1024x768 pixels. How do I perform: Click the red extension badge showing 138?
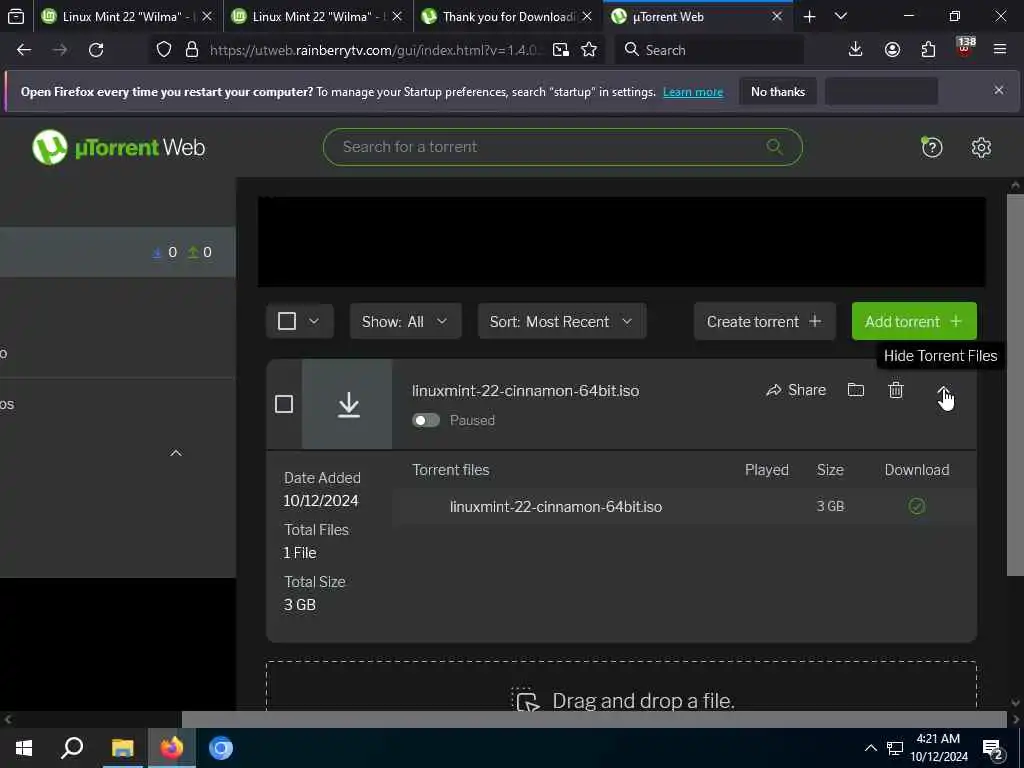pos(965,47)
